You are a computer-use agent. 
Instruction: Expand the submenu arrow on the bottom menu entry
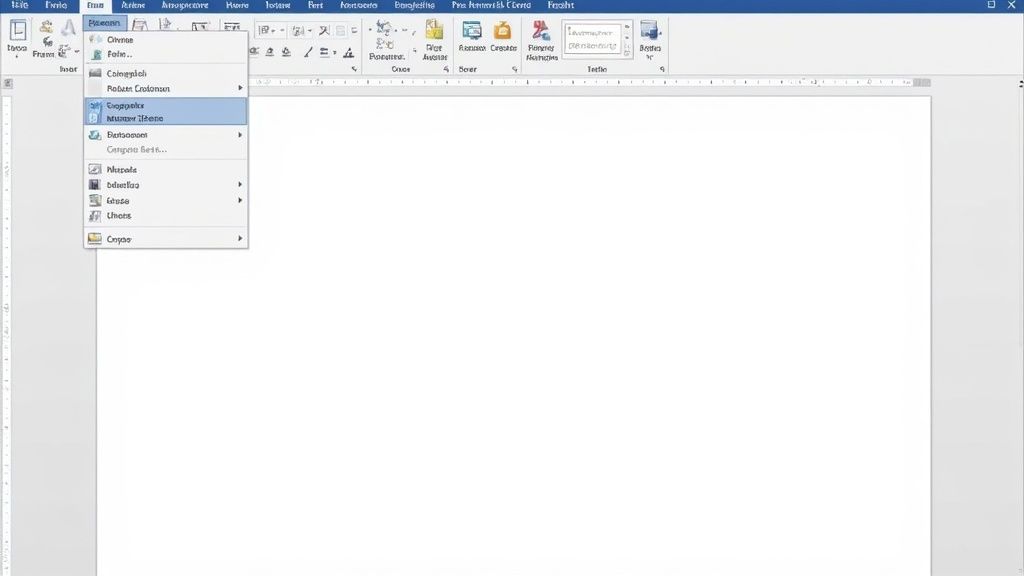241,238
